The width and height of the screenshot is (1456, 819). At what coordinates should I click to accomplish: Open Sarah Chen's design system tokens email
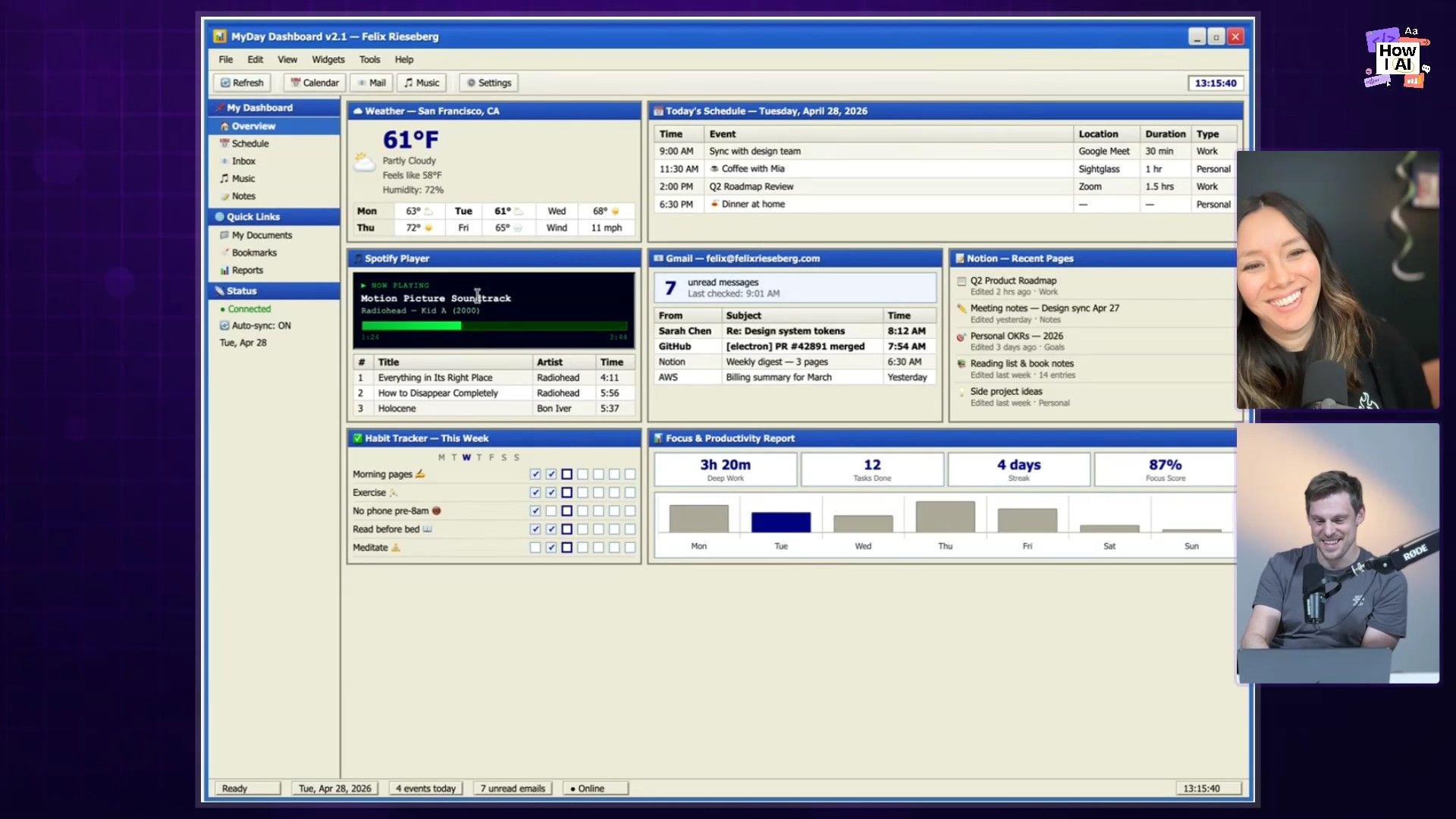795,331
